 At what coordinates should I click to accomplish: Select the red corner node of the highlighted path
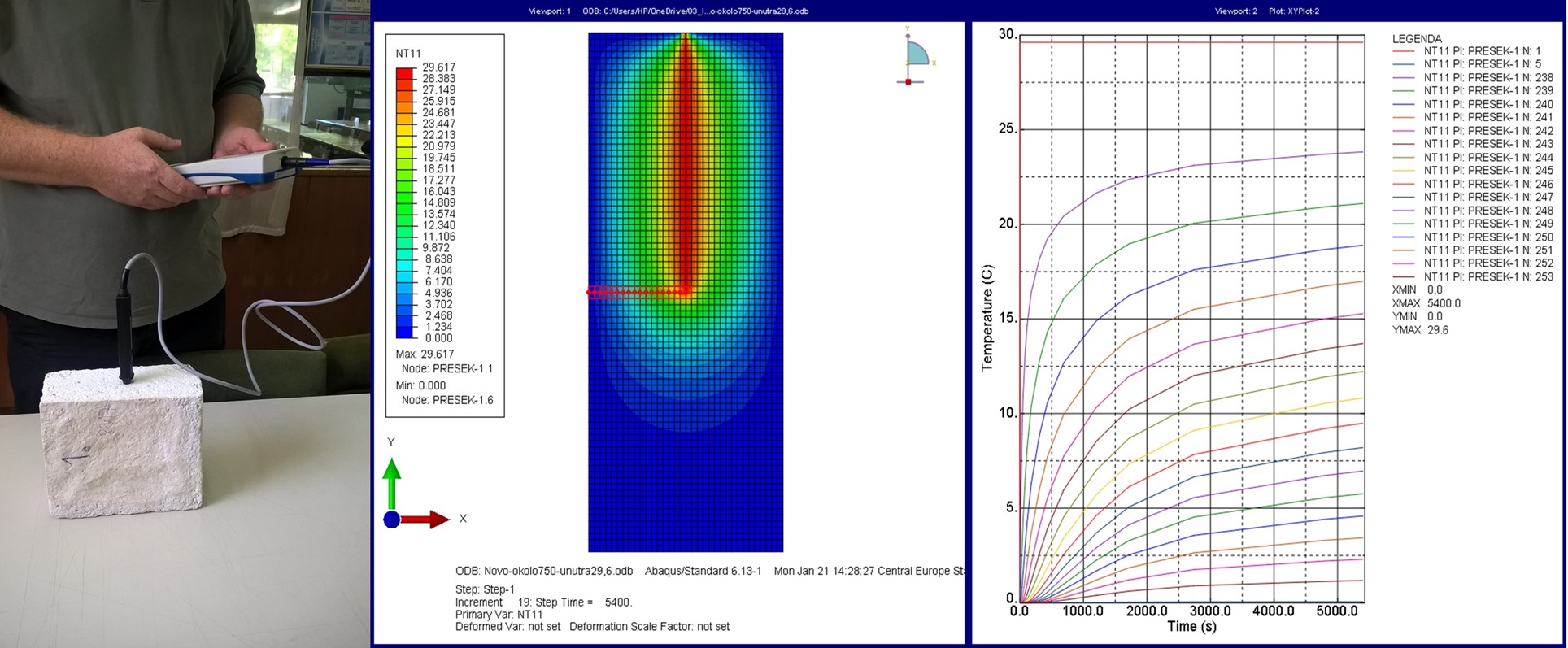686,291
